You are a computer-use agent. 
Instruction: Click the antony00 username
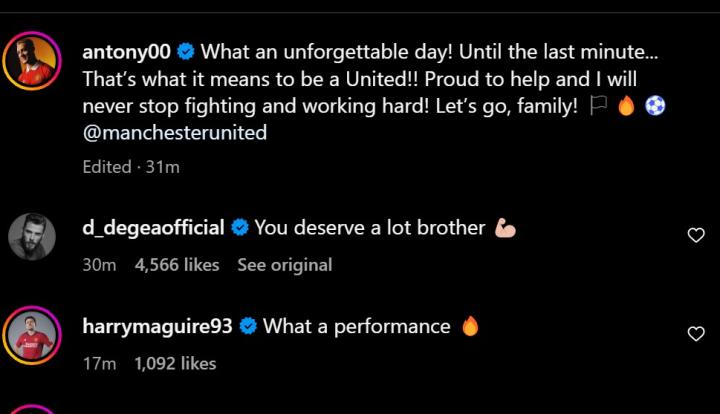tap(126, 52)
